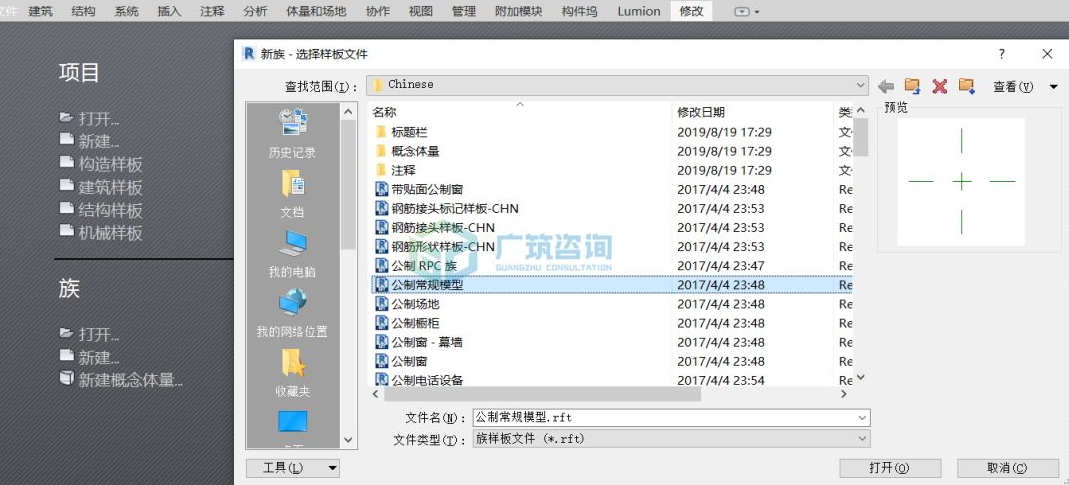Click file icon for 公制电话设备
The width and height of the screenshot is (1069, 485).
(382, 380)
